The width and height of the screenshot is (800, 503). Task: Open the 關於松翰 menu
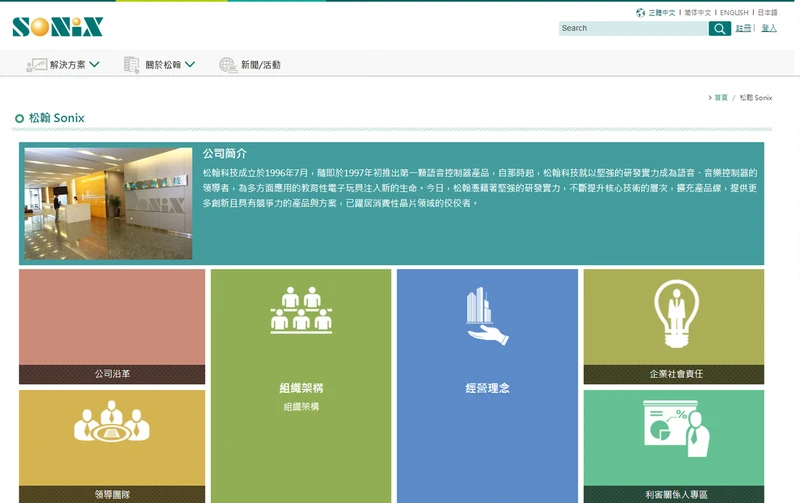pos(163,65)
